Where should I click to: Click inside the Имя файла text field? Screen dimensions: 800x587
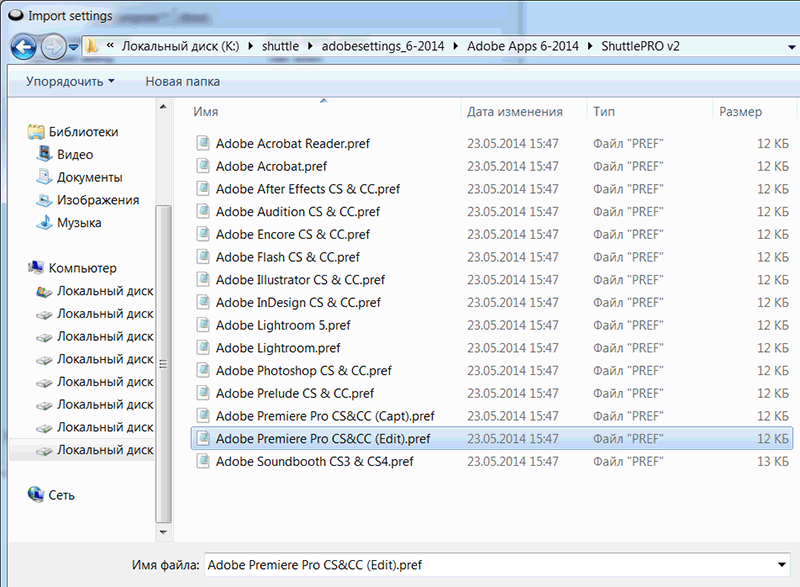[x=490, y=565]
